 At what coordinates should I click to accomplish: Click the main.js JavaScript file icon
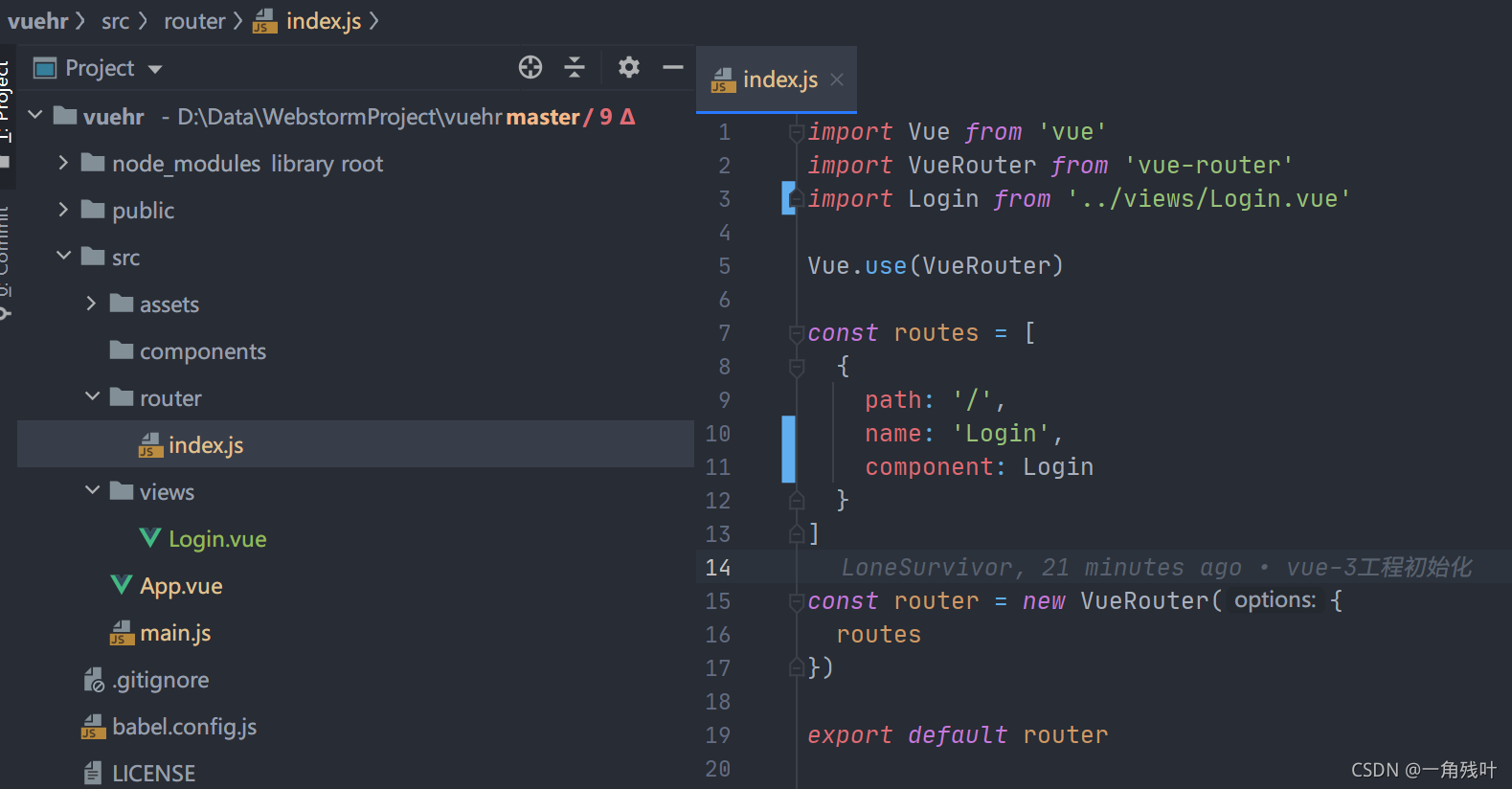122,633
